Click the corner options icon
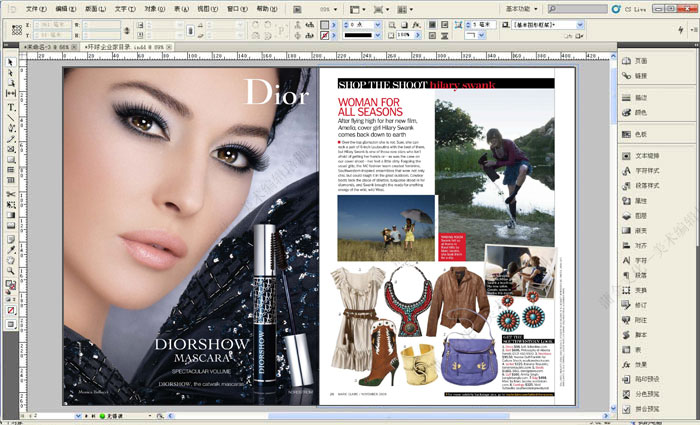 [458, 25]
